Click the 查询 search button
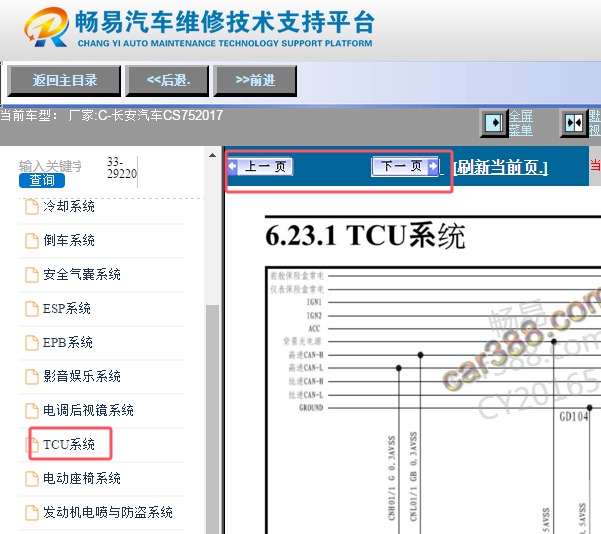 tap(42, 180)
